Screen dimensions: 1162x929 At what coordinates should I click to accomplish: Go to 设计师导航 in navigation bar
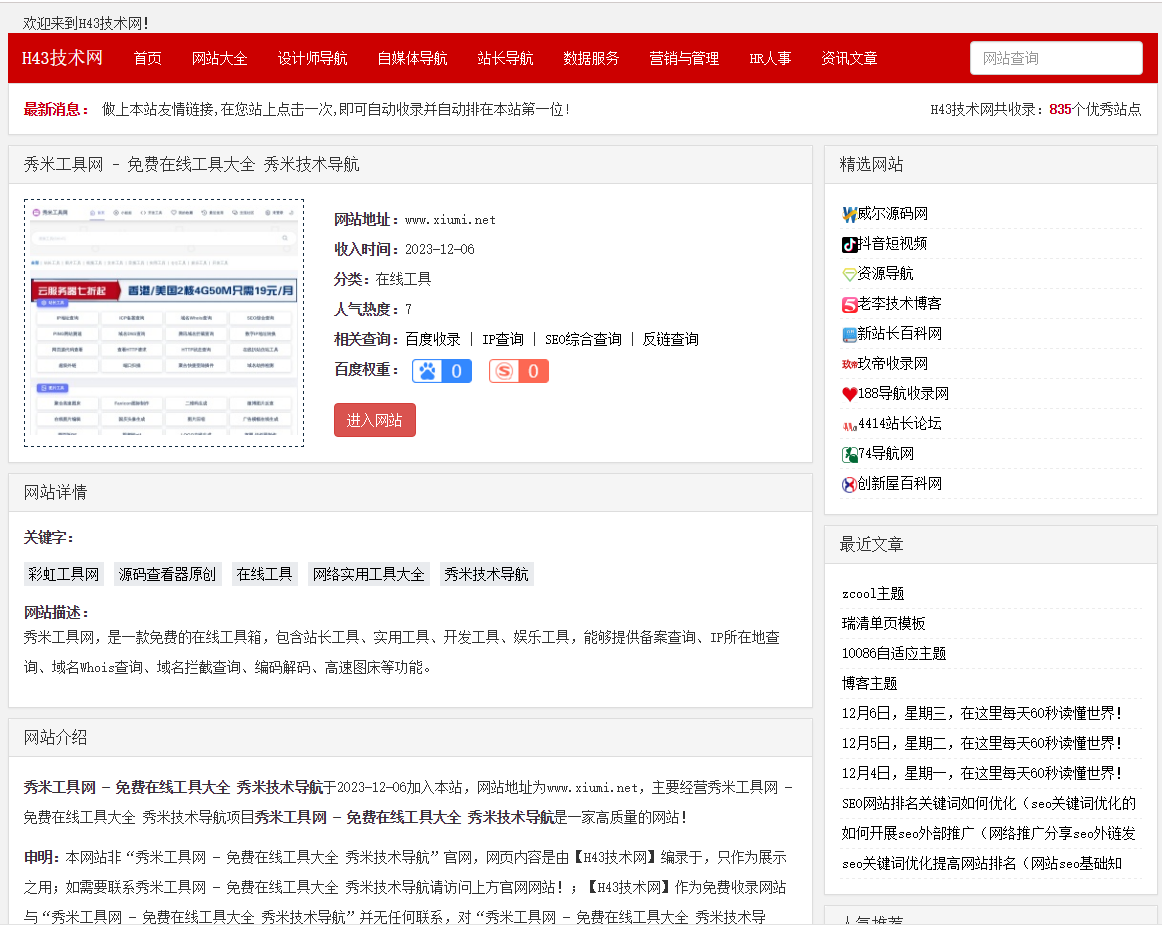click(x=312, y=58)
